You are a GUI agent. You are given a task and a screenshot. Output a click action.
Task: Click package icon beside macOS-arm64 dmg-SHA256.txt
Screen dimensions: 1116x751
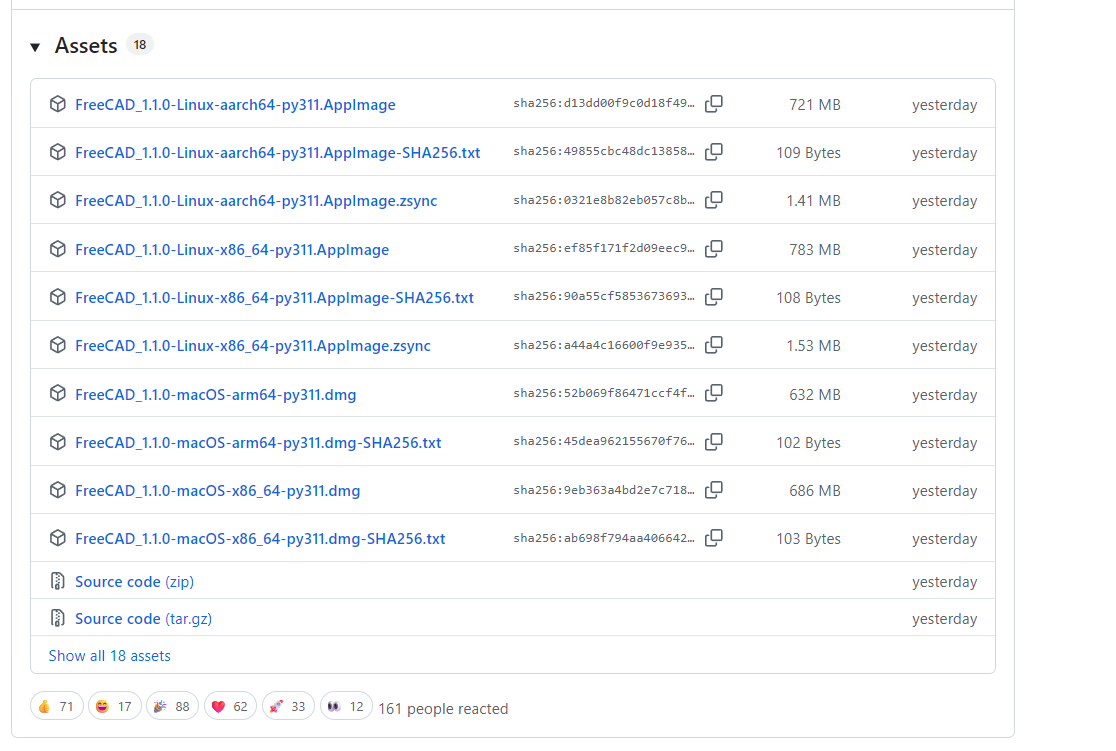(x=58, y=442)
